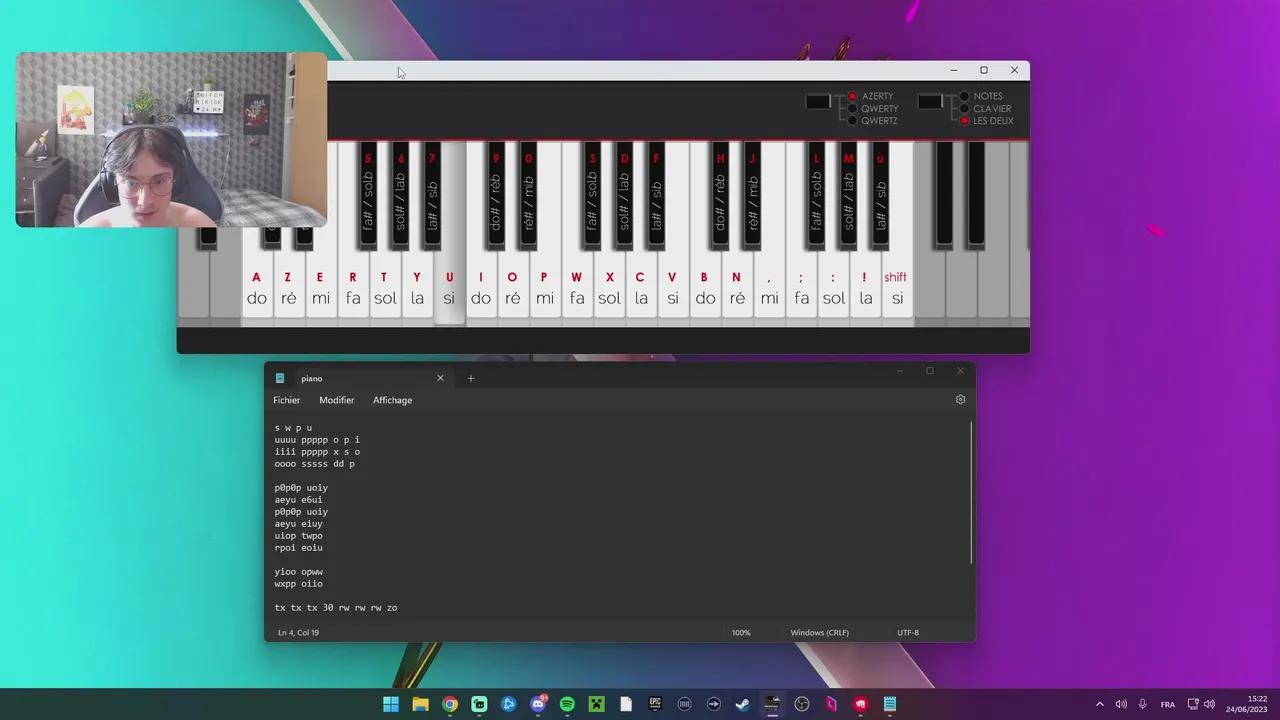Choose the CLAVIER display option
Viewport: 1280px width, 720px height.
[x=965, y=109]
